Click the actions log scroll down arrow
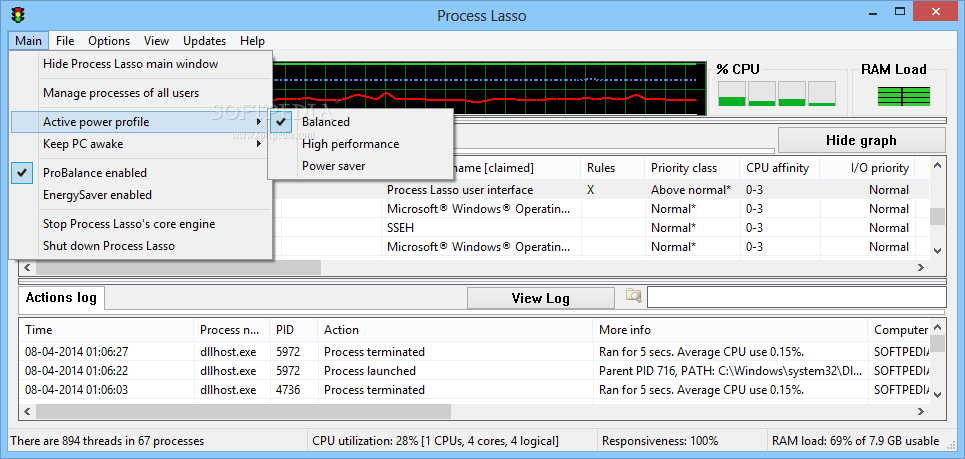This screenshot has height=459, width=965. pos(937,395)
